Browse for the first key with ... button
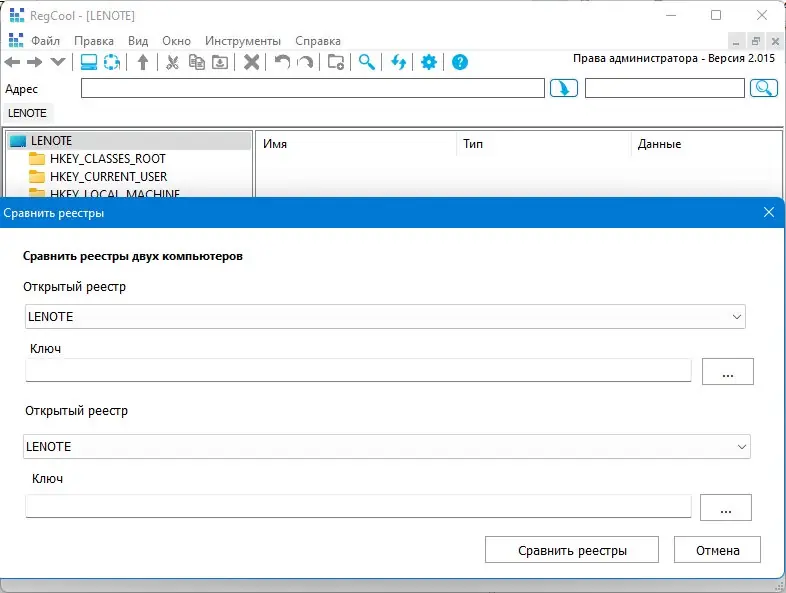Screen dimensions: 786x593 [x=727, y=371]
